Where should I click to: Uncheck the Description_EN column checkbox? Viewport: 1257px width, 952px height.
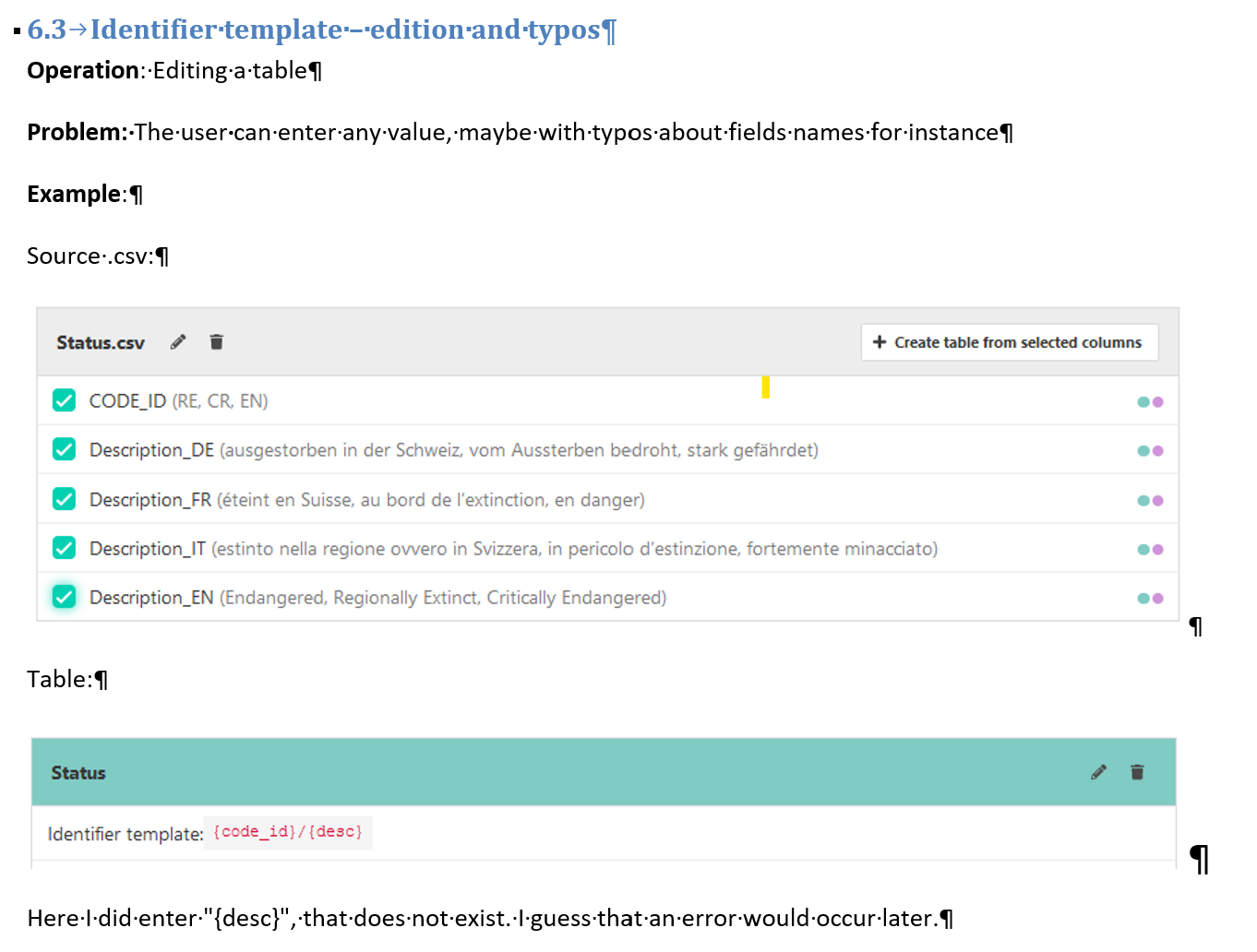click(x=64, y=597)
